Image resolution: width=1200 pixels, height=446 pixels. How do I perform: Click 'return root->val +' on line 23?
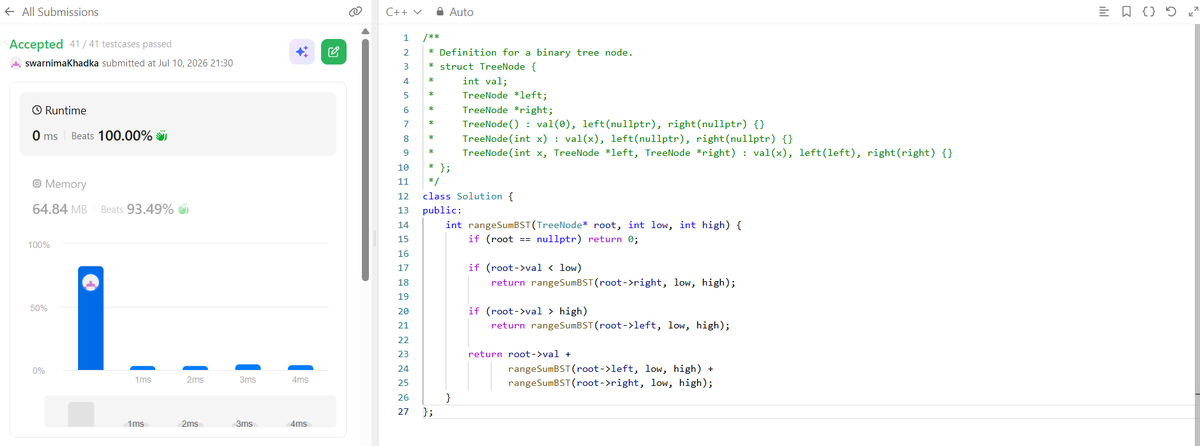(519, 355)
